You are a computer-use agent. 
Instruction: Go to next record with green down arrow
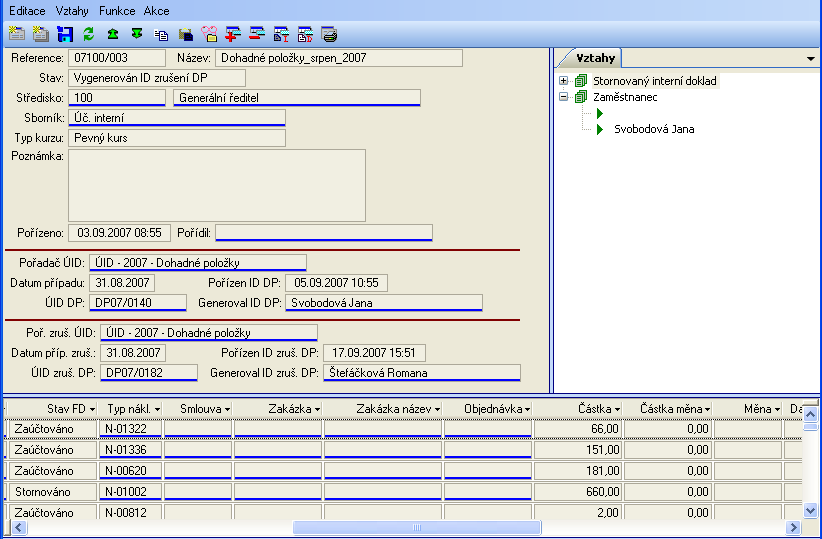tap(137, 34)
